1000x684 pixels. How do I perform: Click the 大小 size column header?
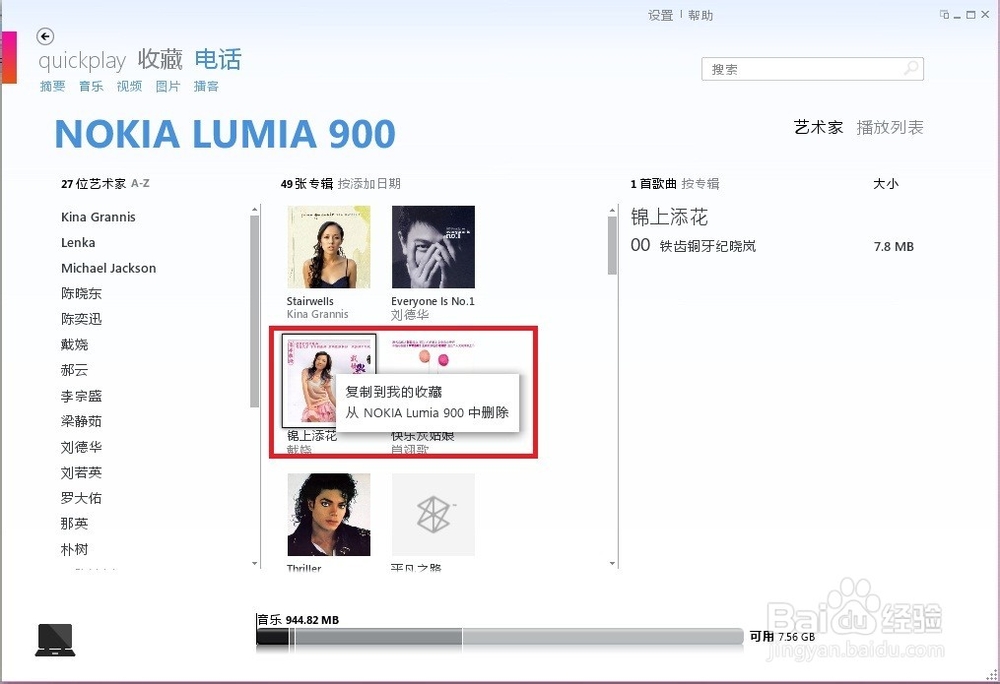click(x=886, y=184)
